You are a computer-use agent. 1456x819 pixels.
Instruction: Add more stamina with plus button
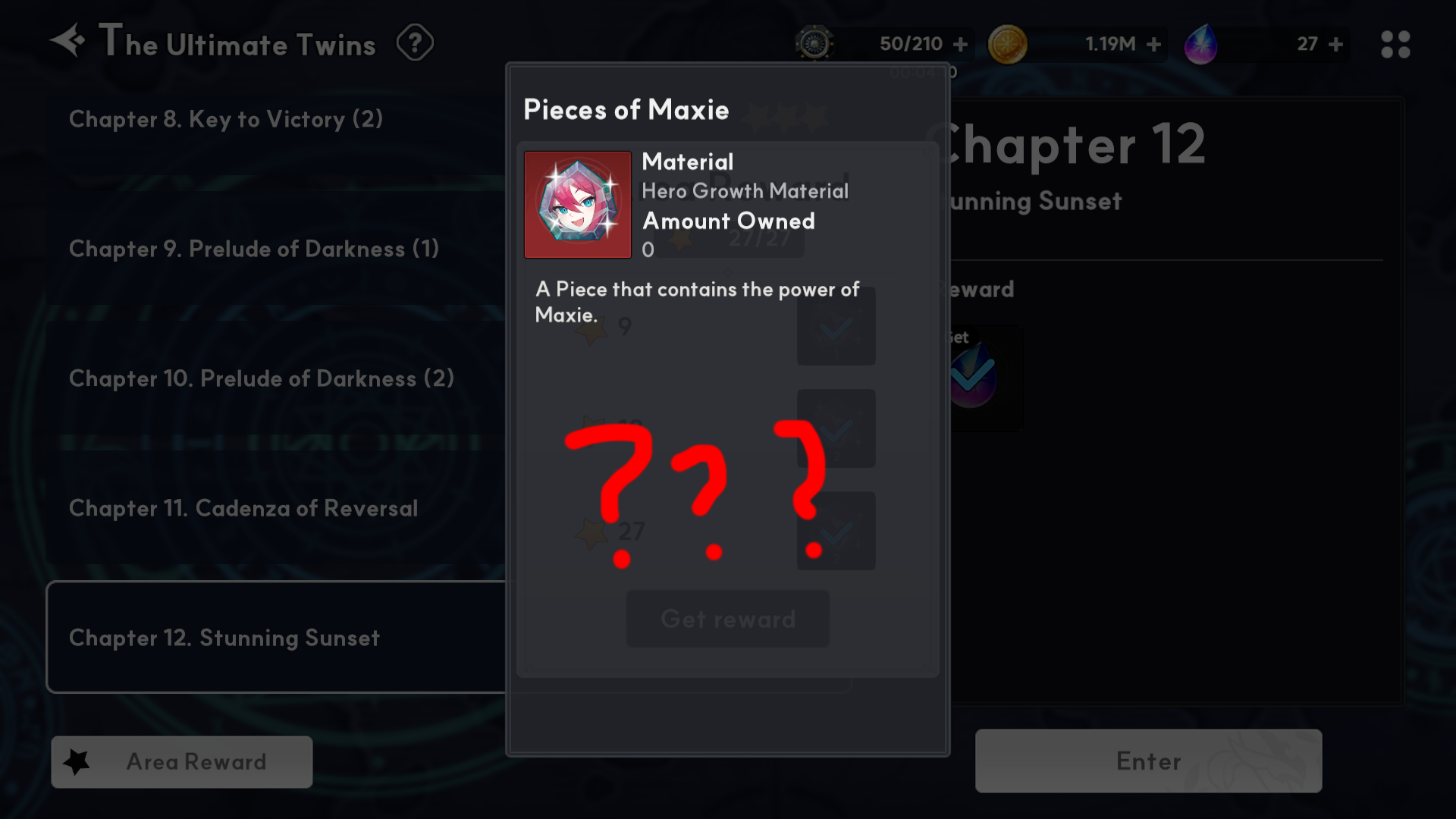click(960, 45)
